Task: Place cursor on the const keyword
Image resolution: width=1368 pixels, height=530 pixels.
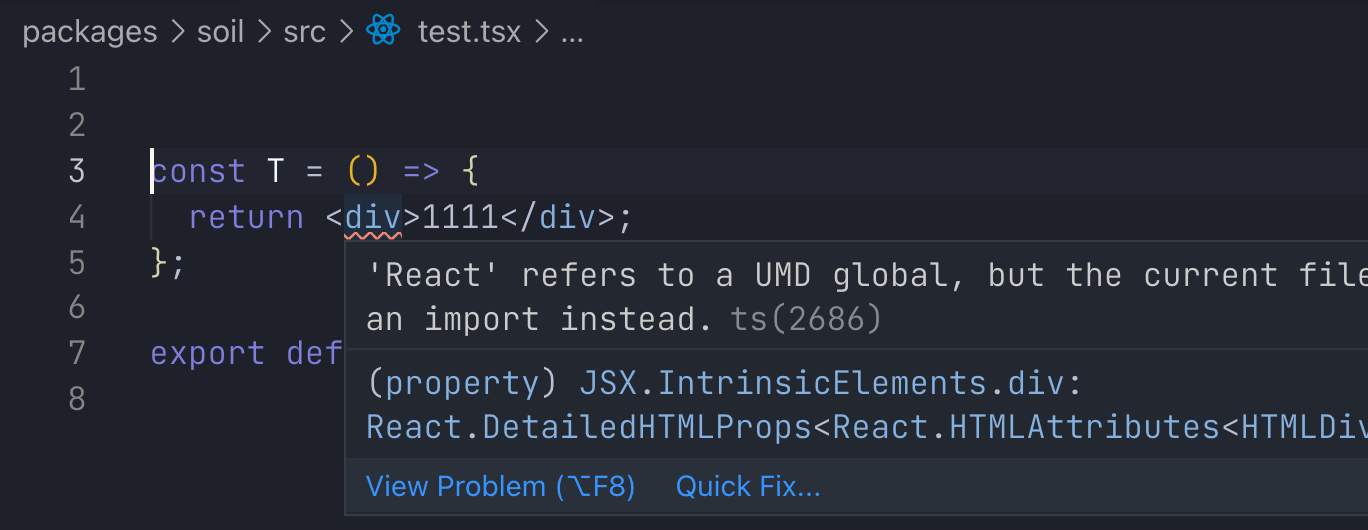Action: tap(198, 171)
